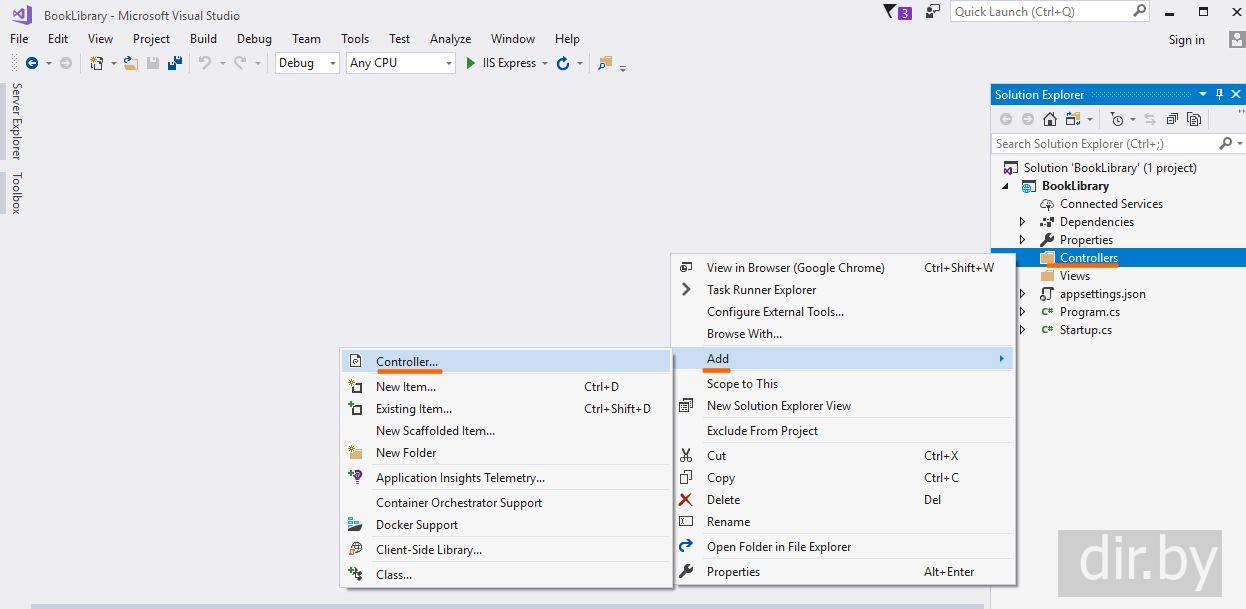Expand the Startup.cs node
The width and height of the screenshot is (1246, 609).
[1022, 330]
